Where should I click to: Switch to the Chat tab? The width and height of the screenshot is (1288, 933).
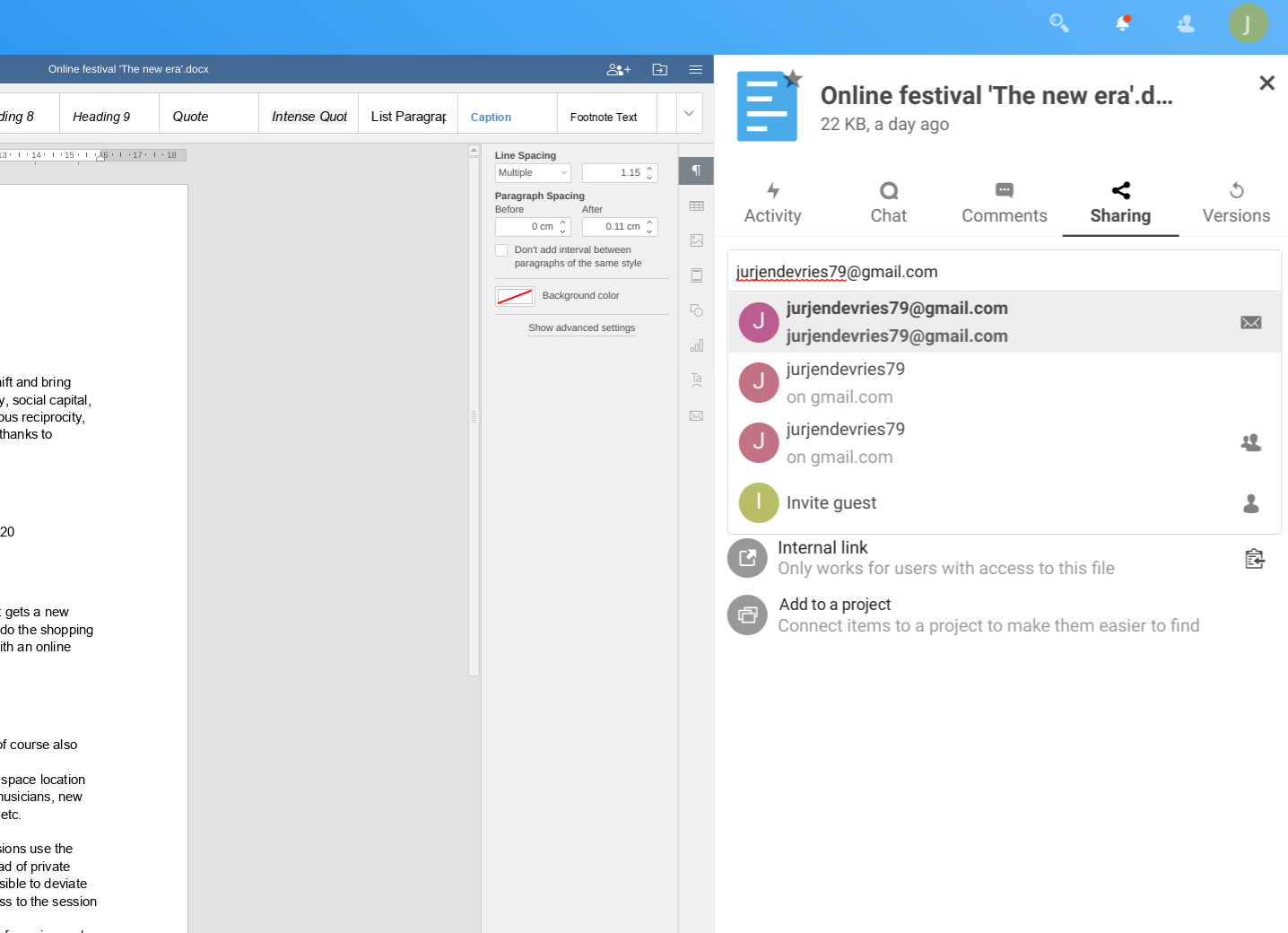pos(889,204)
